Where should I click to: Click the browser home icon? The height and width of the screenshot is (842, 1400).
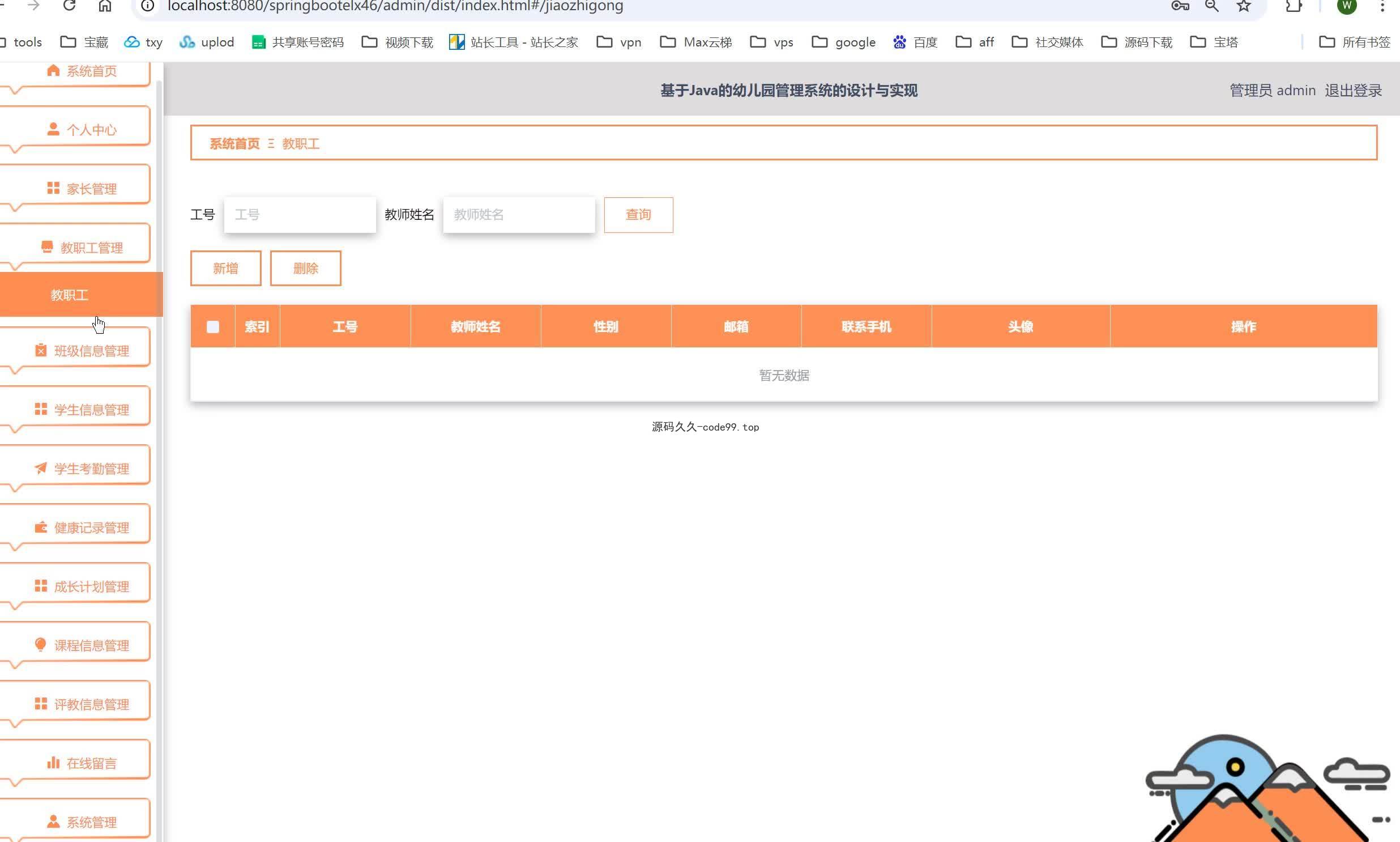(x=105, y=6)
